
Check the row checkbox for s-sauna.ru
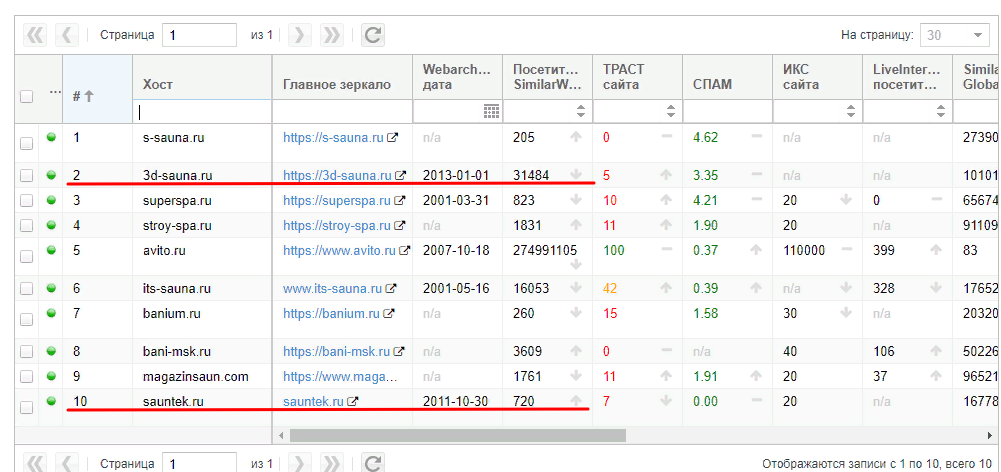(x=26, y=144)
